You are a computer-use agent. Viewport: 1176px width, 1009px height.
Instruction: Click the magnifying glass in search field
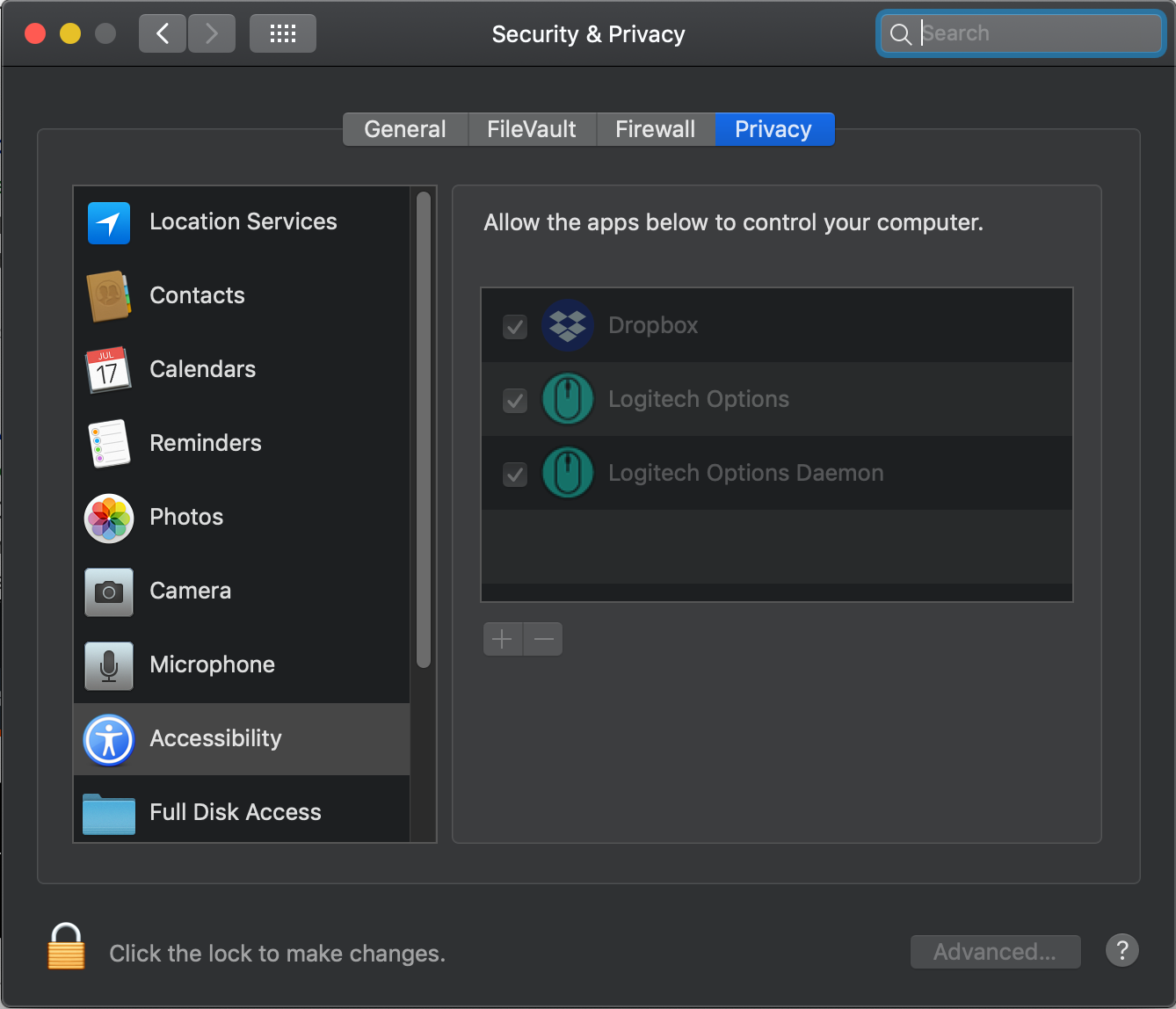point(901,34)
